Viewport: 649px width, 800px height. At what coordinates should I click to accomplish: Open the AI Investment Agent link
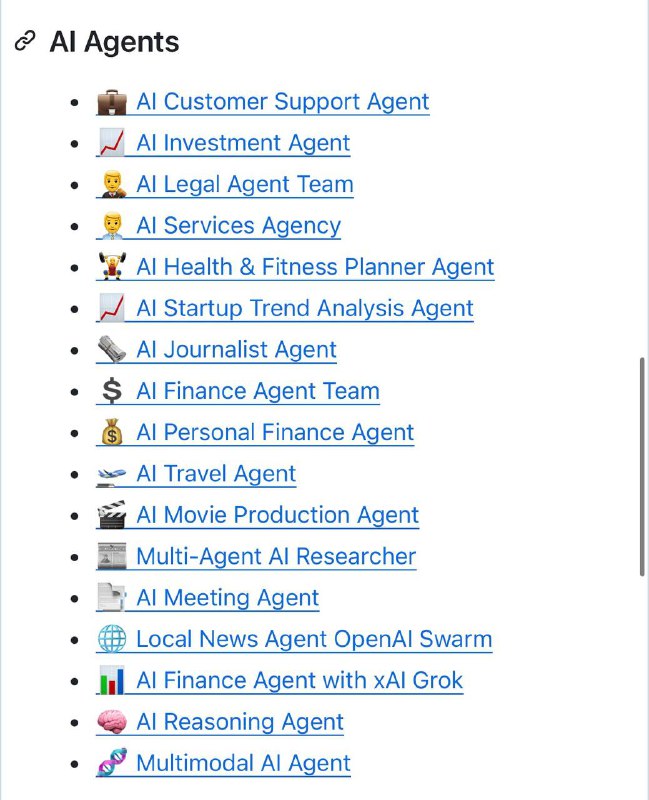243,143
